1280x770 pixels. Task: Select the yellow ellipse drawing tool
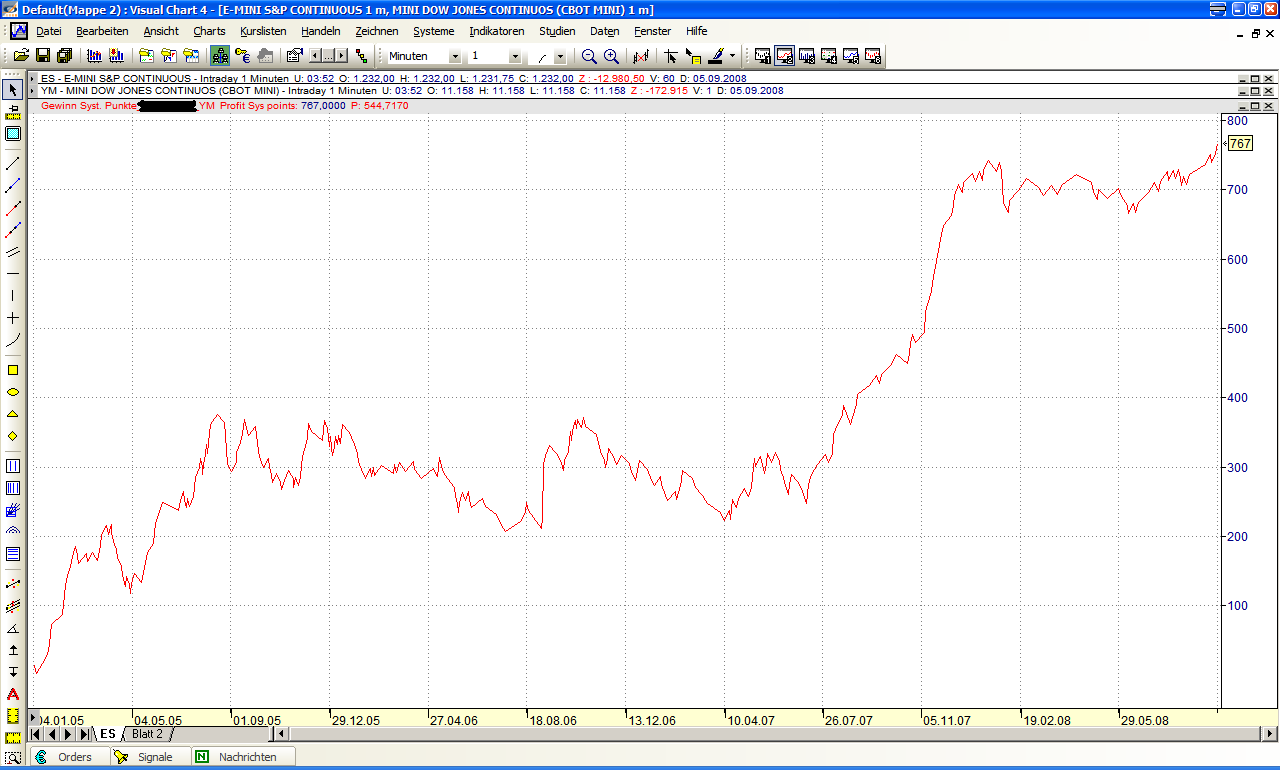(x=13, y=392)
